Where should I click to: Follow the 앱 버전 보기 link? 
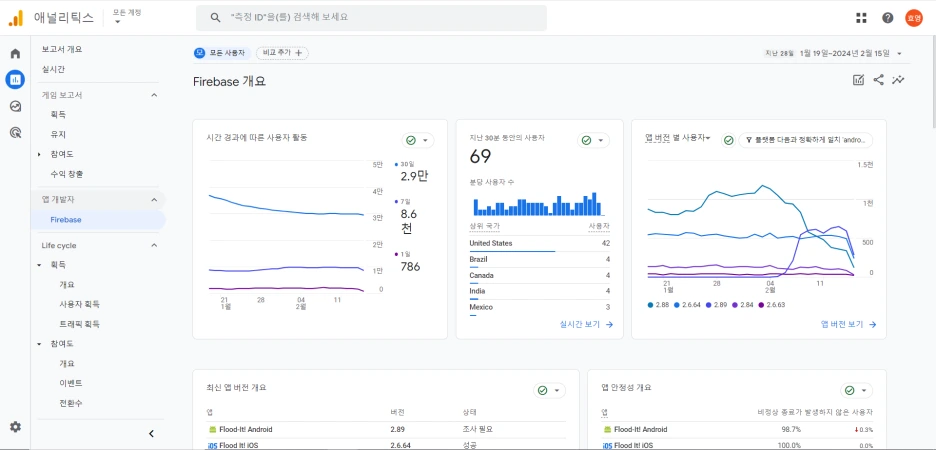coord(848,325)
